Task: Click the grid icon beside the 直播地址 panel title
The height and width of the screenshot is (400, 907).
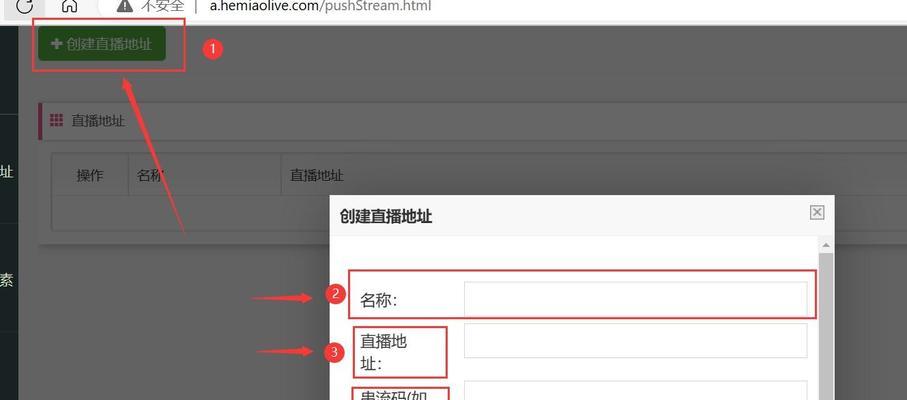Action: click(x=56, y=120)
